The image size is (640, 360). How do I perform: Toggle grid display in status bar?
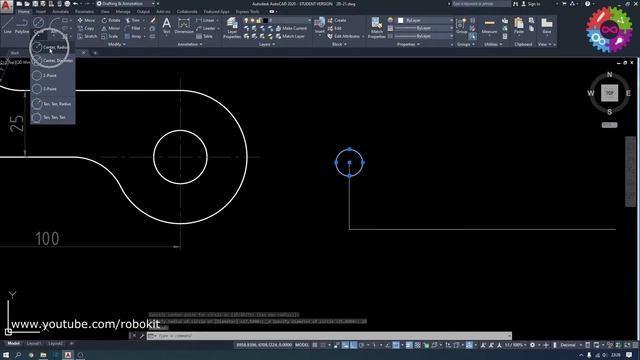[x=315, y=345]
